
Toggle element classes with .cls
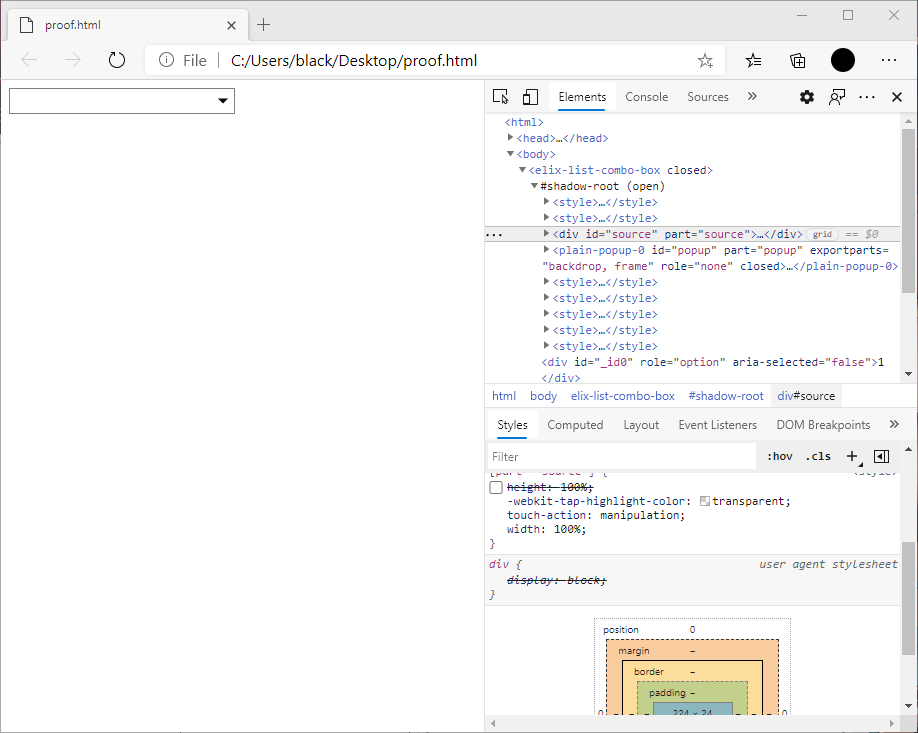(818, 456)
